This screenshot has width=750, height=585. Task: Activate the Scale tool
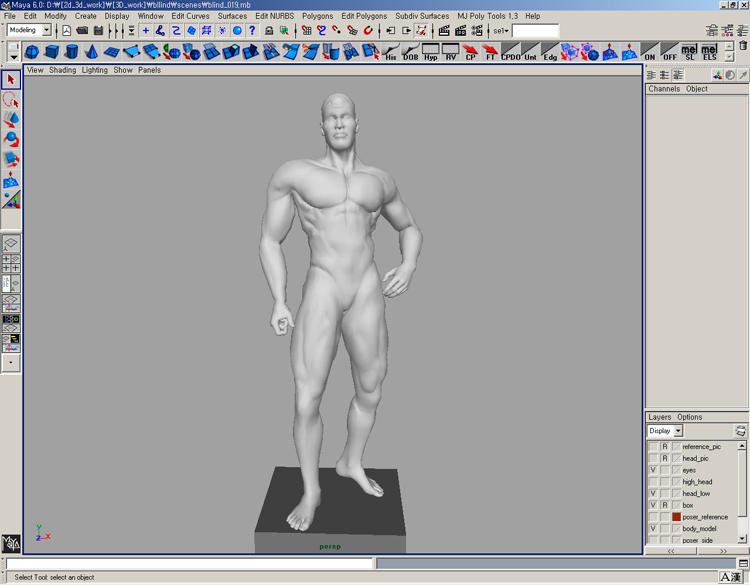pos(11,159)
